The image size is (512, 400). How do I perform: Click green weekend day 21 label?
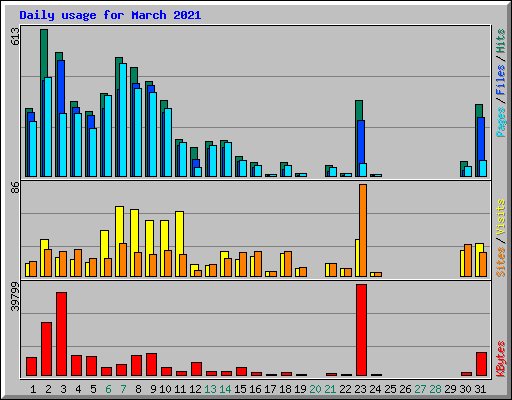(330, 389)
